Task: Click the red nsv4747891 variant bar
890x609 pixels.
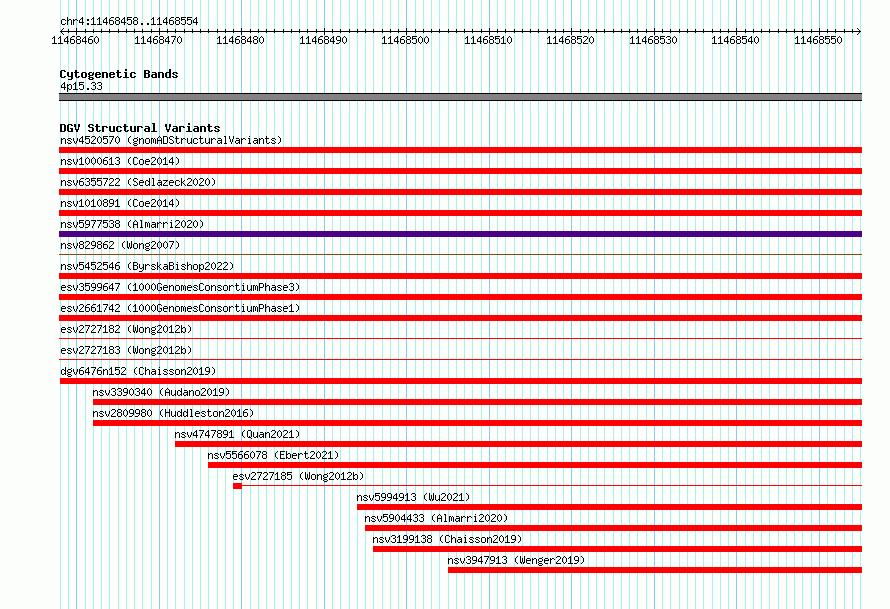Action: coord(519,444)
